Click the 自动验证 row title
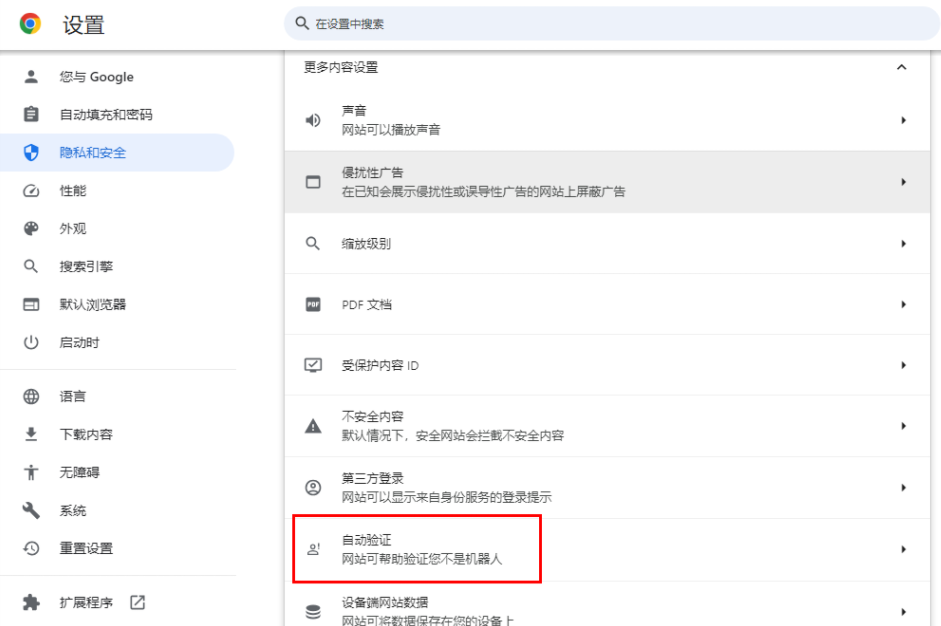The width and height of the screenshot is (941, 626). coord(366,540)
